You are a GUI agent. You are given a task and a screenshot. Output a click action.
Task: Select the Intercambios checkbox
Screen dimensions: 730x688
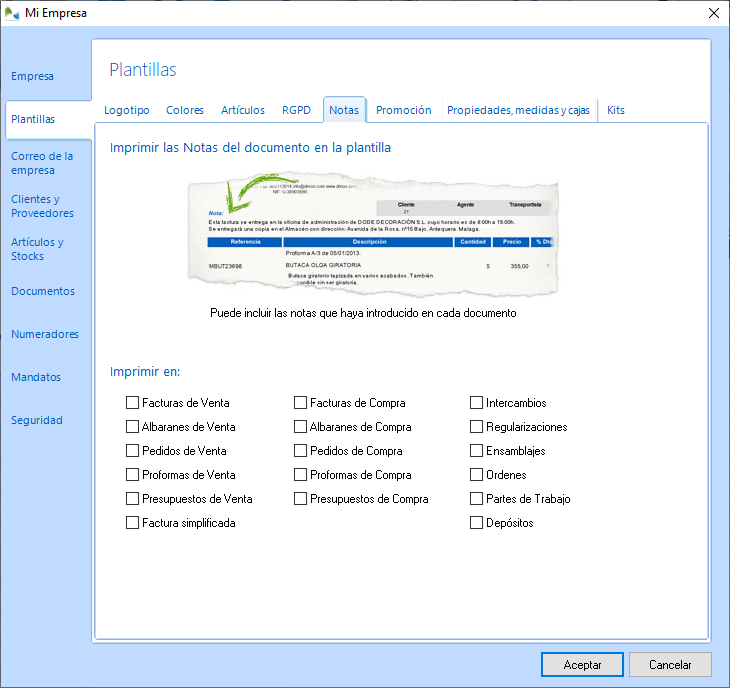coord(477,403)
